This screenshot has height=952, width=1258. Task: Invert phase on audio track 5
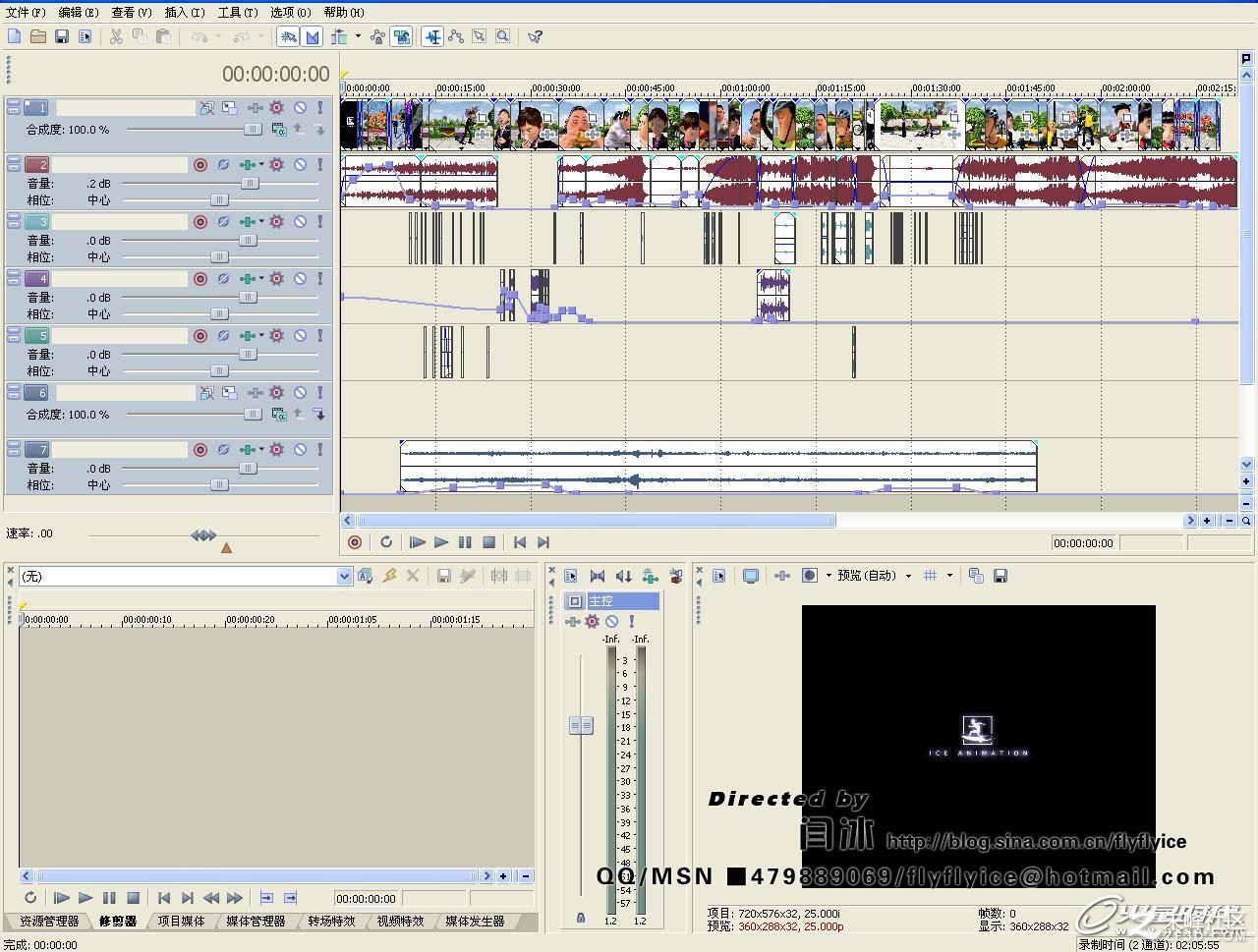pos(223,336)
